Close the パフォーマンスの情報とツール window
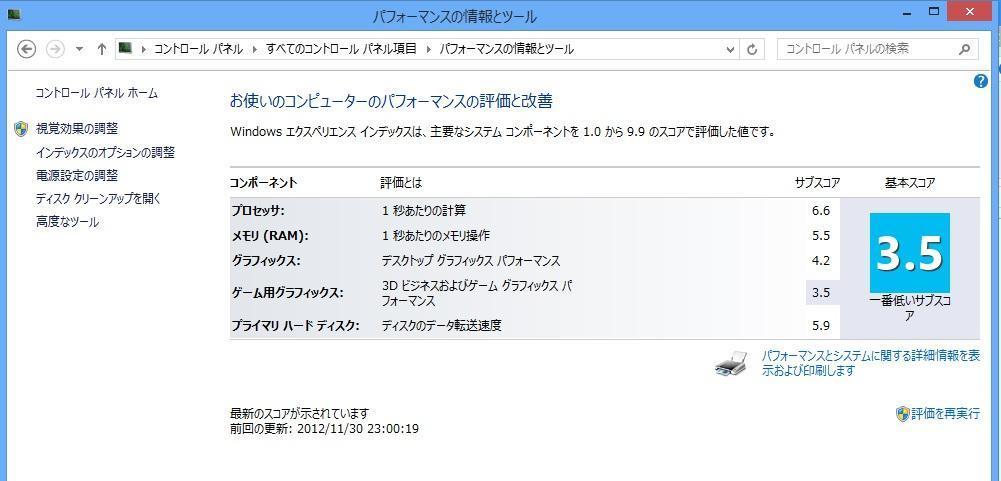 point(970,11)
